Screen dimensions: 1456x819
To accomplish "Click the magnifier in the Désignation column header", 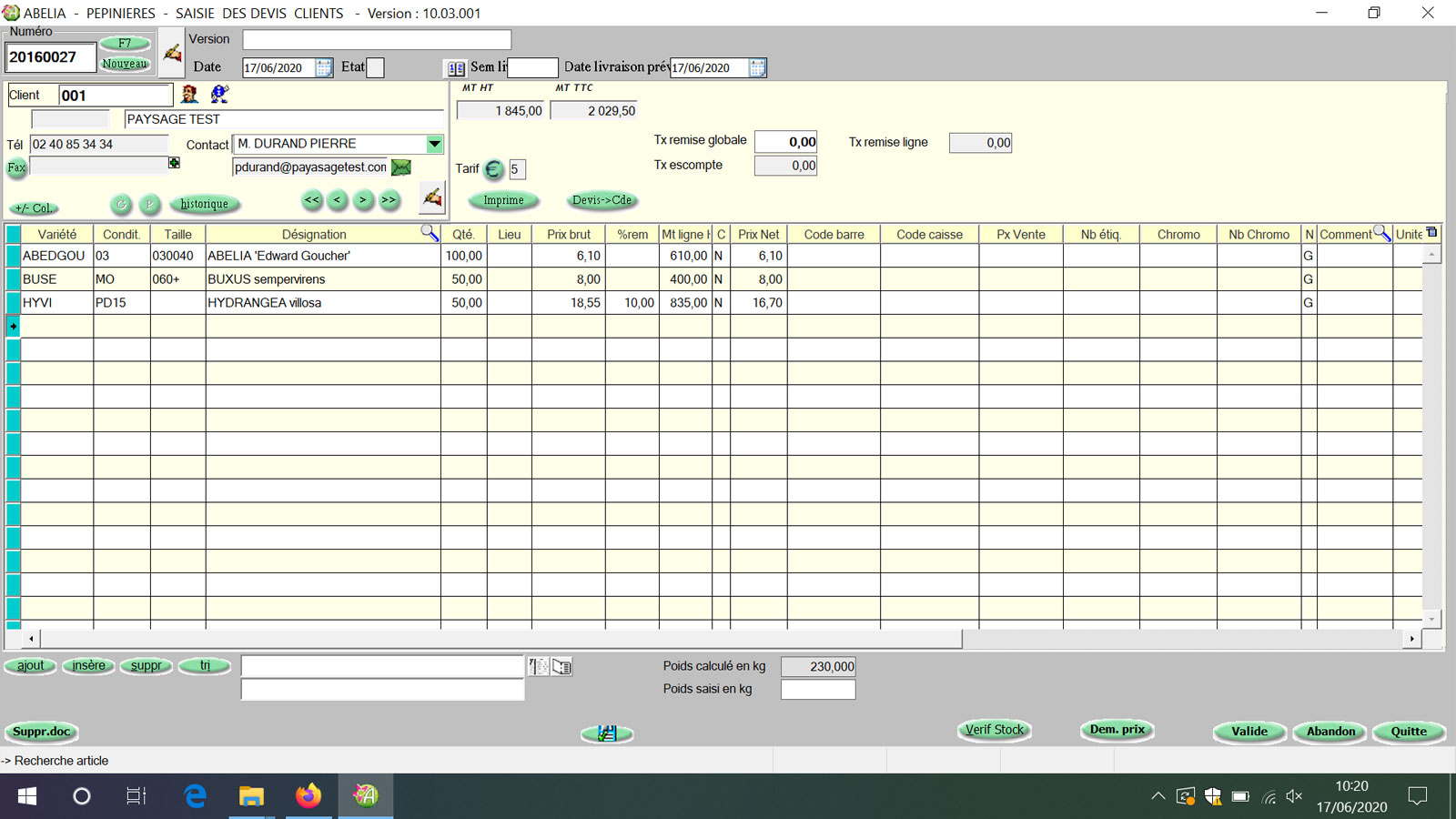I will (x=430, y=233).
